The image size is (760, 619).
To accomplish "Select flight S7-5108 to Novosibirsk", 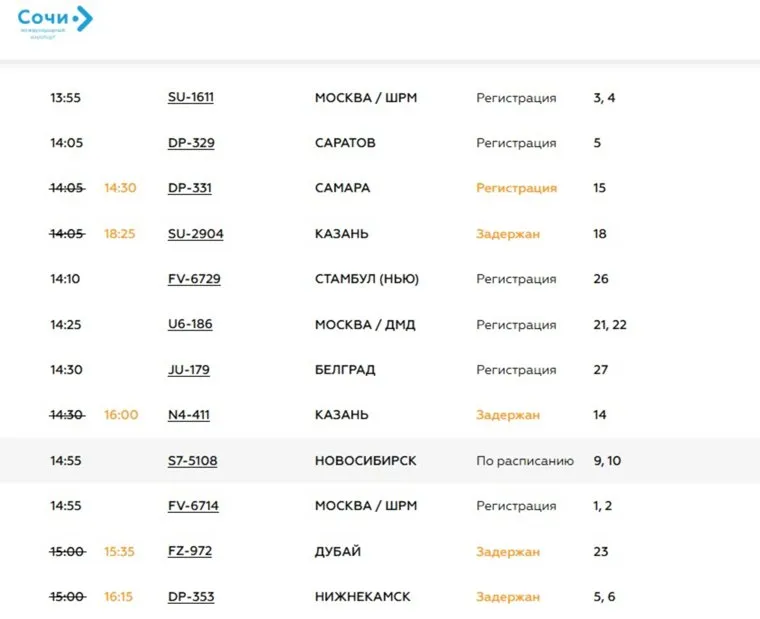I will pos(192,461).
